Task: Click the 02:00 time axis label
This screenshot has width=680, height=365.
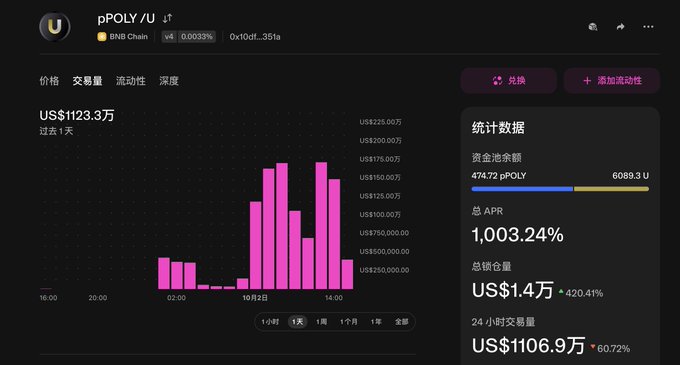Action: point(177,298)
